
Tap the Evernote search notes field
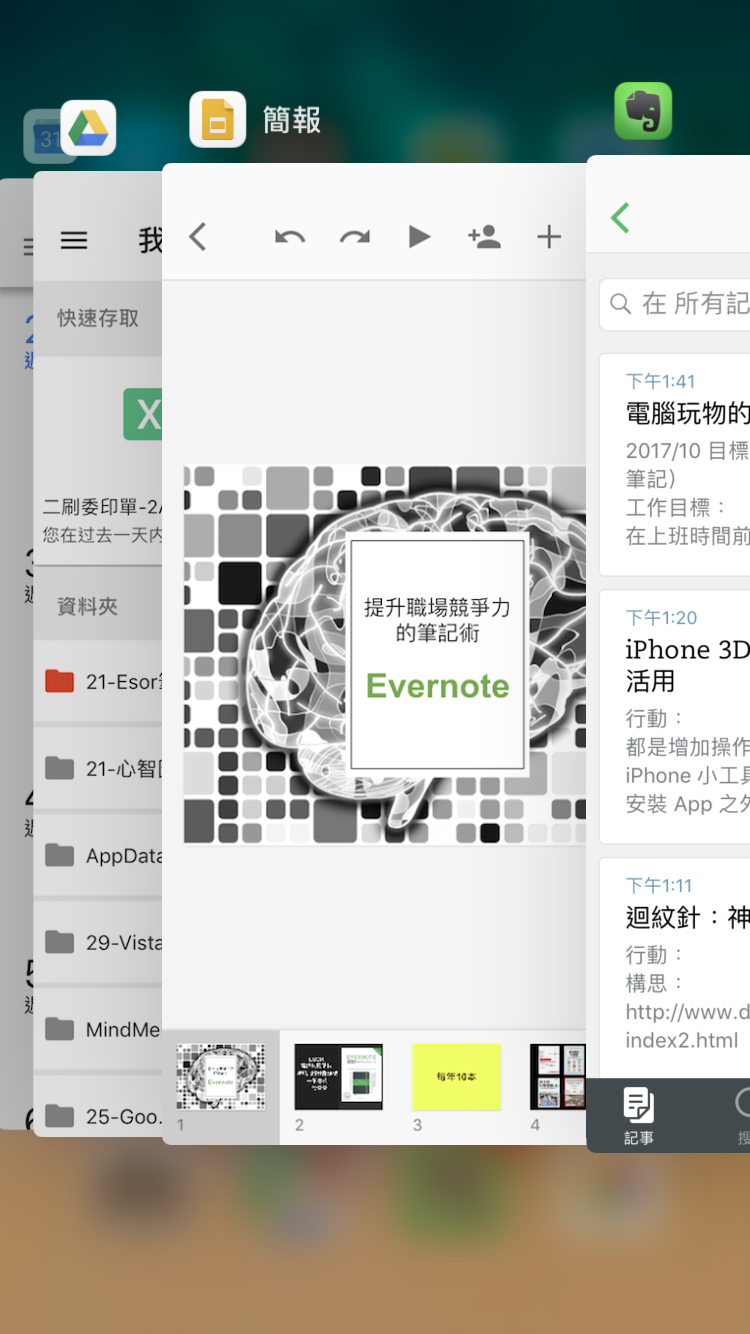pos(675,304)
